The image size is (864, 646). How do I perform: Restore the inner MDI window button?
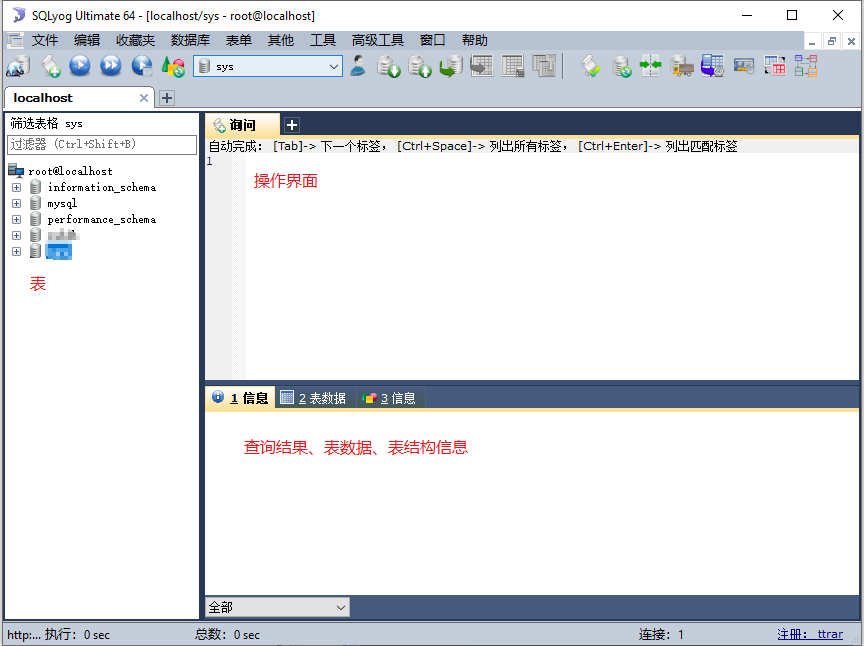(x=831, y=41)
